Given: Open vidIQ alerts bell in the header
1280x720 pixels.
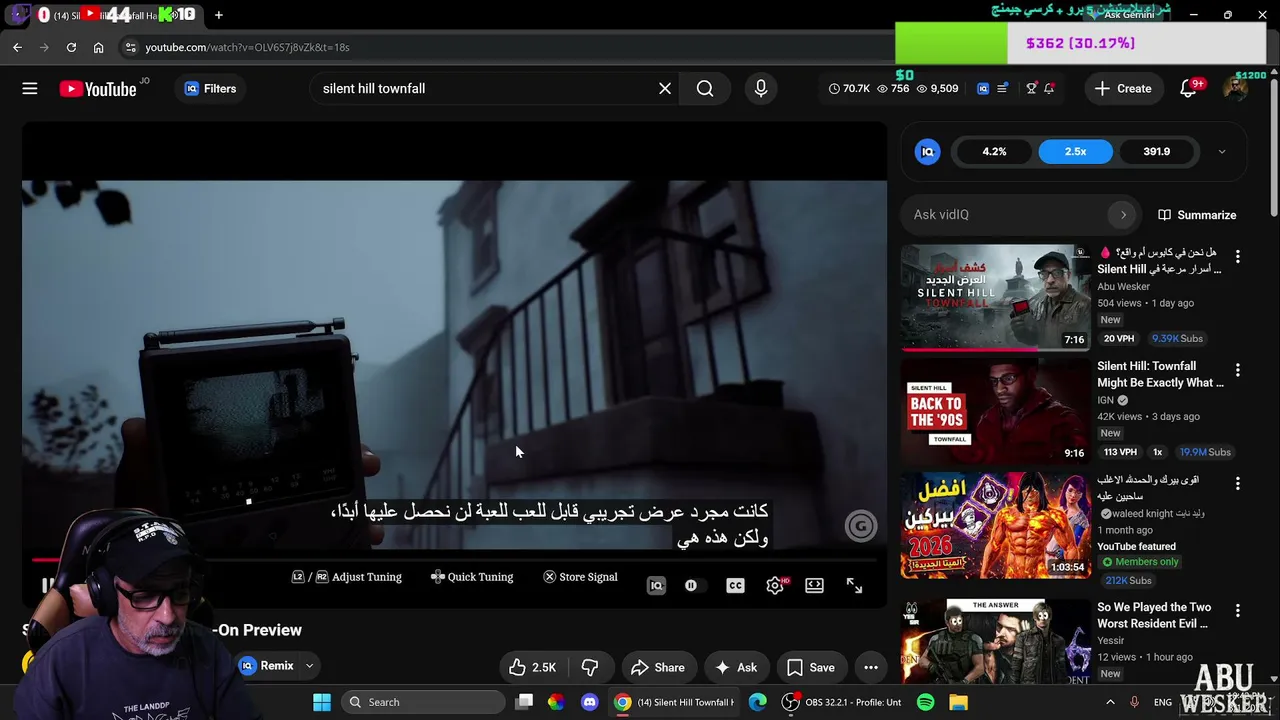Looking at the screenshot, I should pos(1049,89).
